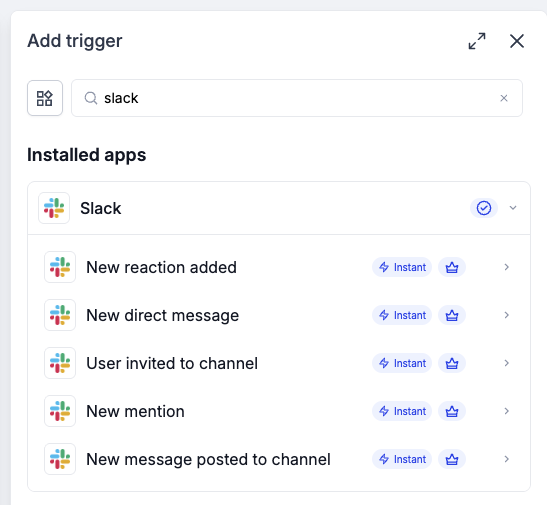Click Instant badge on New reaction added

tap(402, 267)
